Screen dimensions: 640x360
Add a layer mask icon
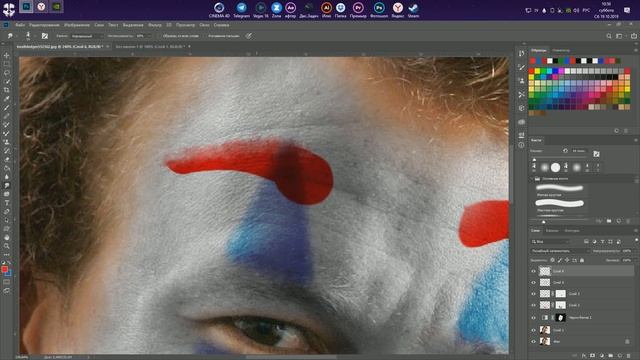pyautogui.click(x=593, y=356)
